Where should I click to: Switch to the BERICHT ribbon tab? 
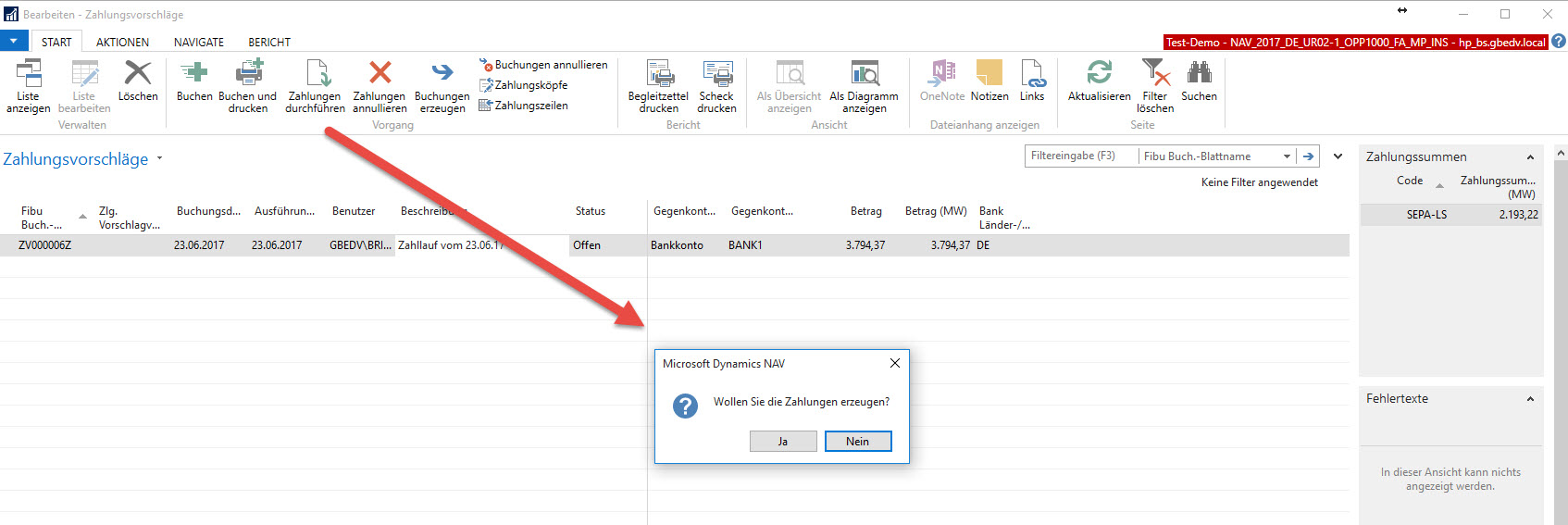(269, 42)
